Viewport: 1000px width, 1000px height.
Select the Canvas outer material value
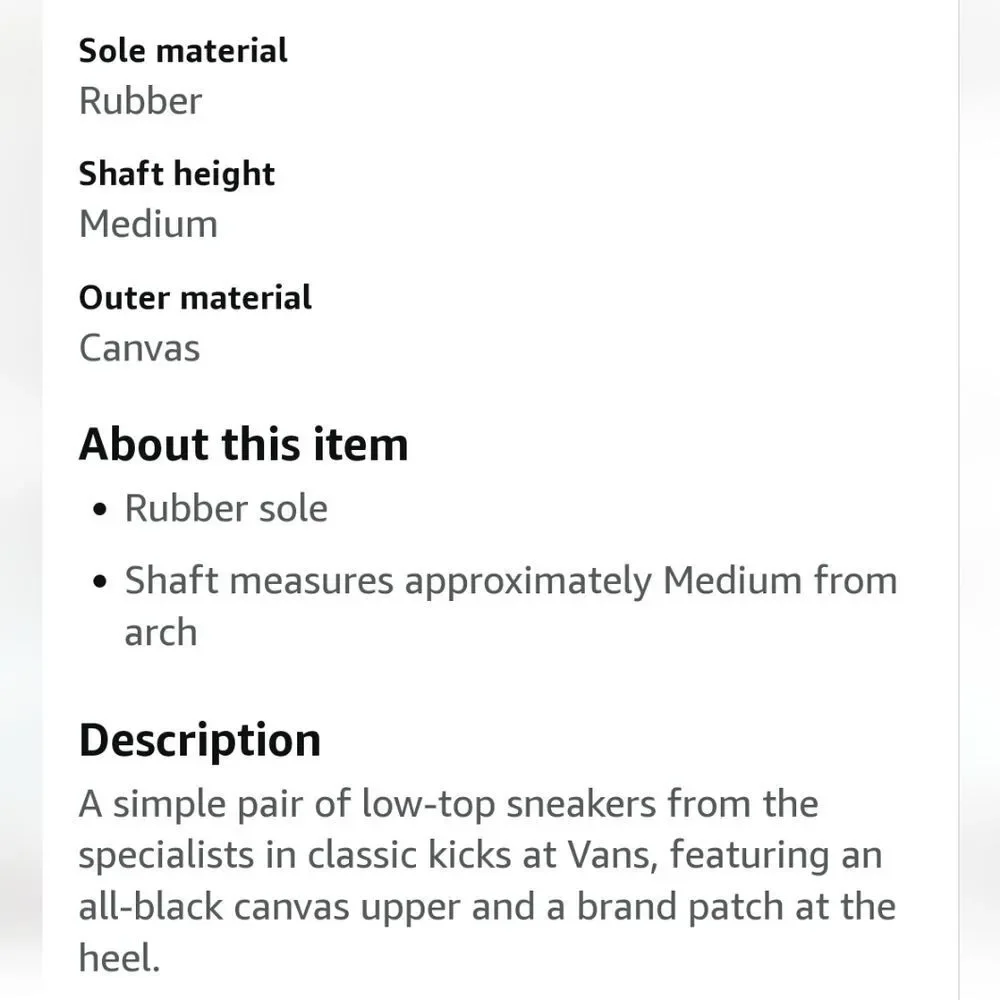click(140, 348)
